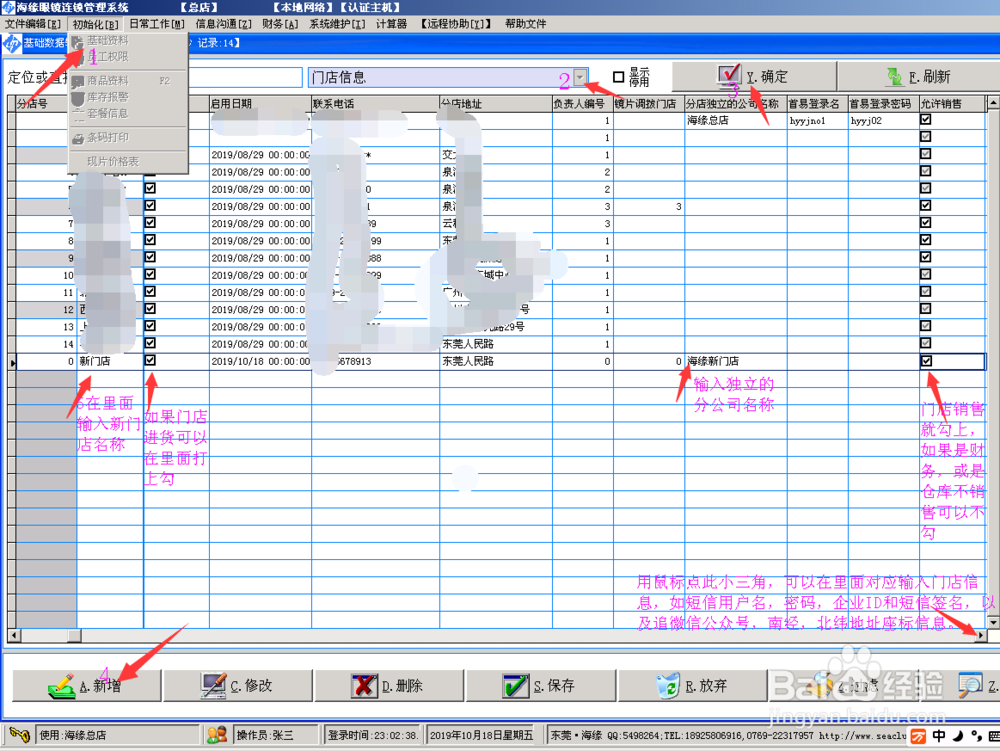Open the 财务[A] menu

click(280, 24)
